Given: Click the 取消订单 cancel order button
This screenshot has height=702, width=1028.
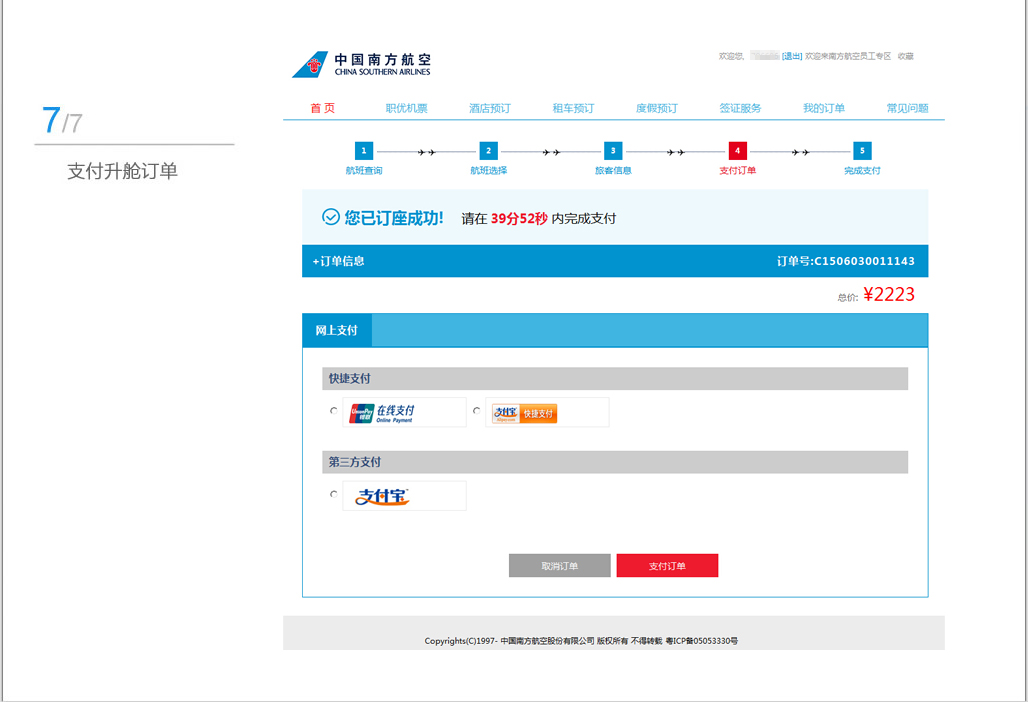Looking at the screenshot, I should click(x=559, y=565).
